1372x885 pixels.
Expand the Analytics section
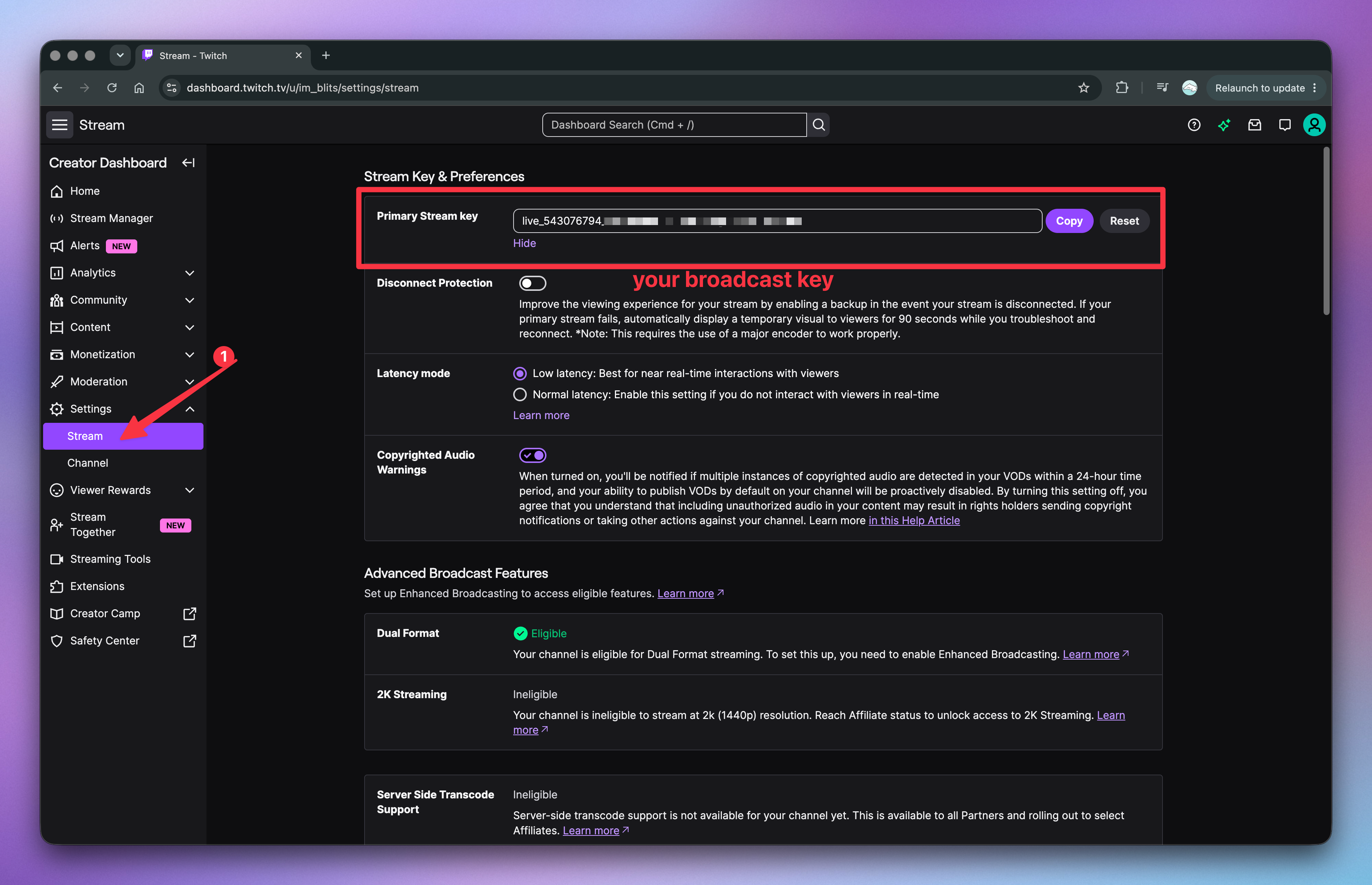(189, 273)
